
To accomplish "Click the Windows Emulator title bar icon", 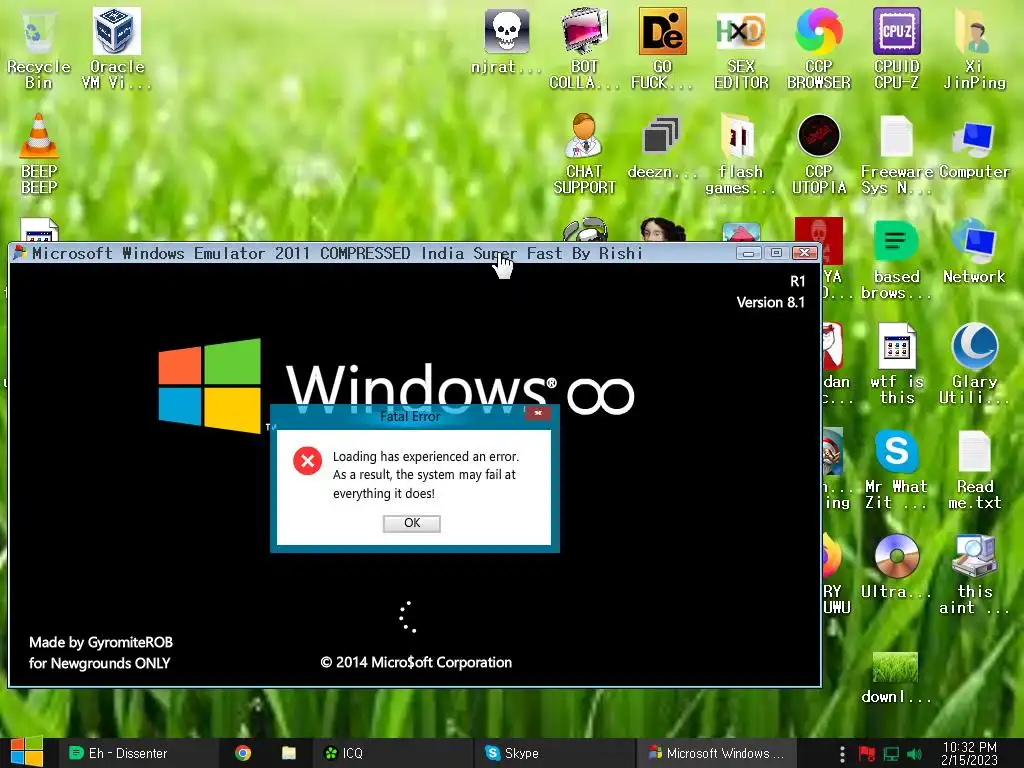I will click(x=20, y=253).
